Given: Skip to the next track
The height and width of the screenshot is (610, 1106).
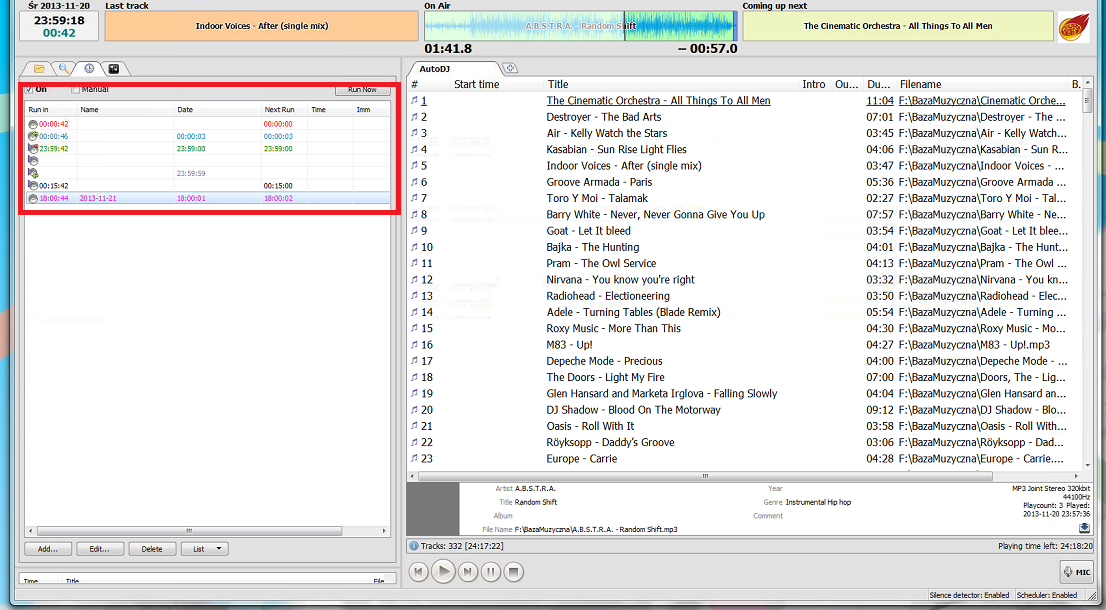Looking at the screenshot, I should [x=467, y=572].
